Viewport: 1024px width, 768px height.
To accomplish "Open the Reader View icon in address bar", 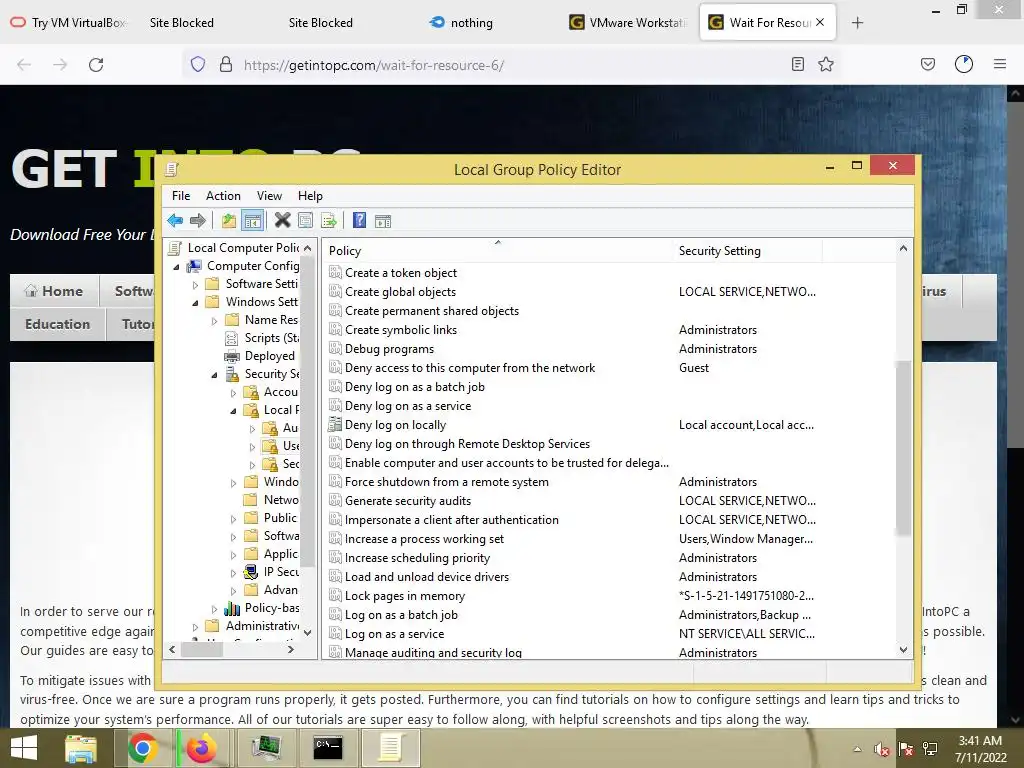I will coord(797,64).
